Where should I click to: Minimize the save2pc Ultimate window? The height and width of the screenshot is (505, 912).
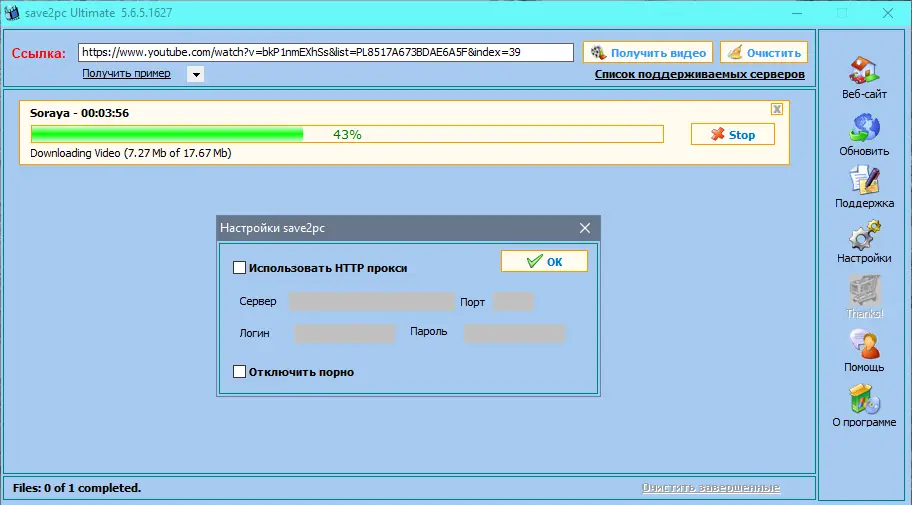797,13
